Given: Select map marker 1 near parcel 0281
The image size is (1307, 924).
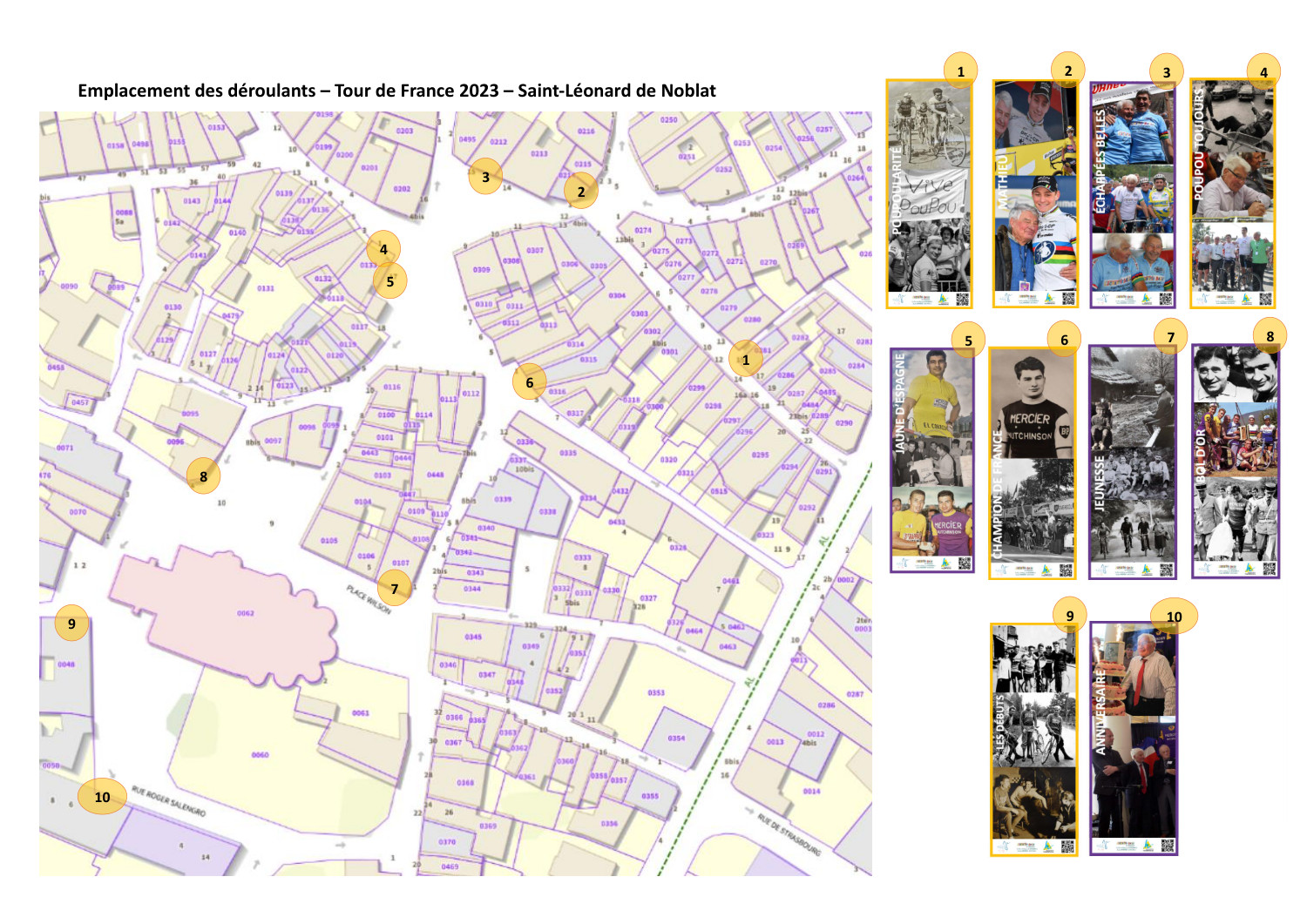Looking at the screenshot, I should coord(746,358).
